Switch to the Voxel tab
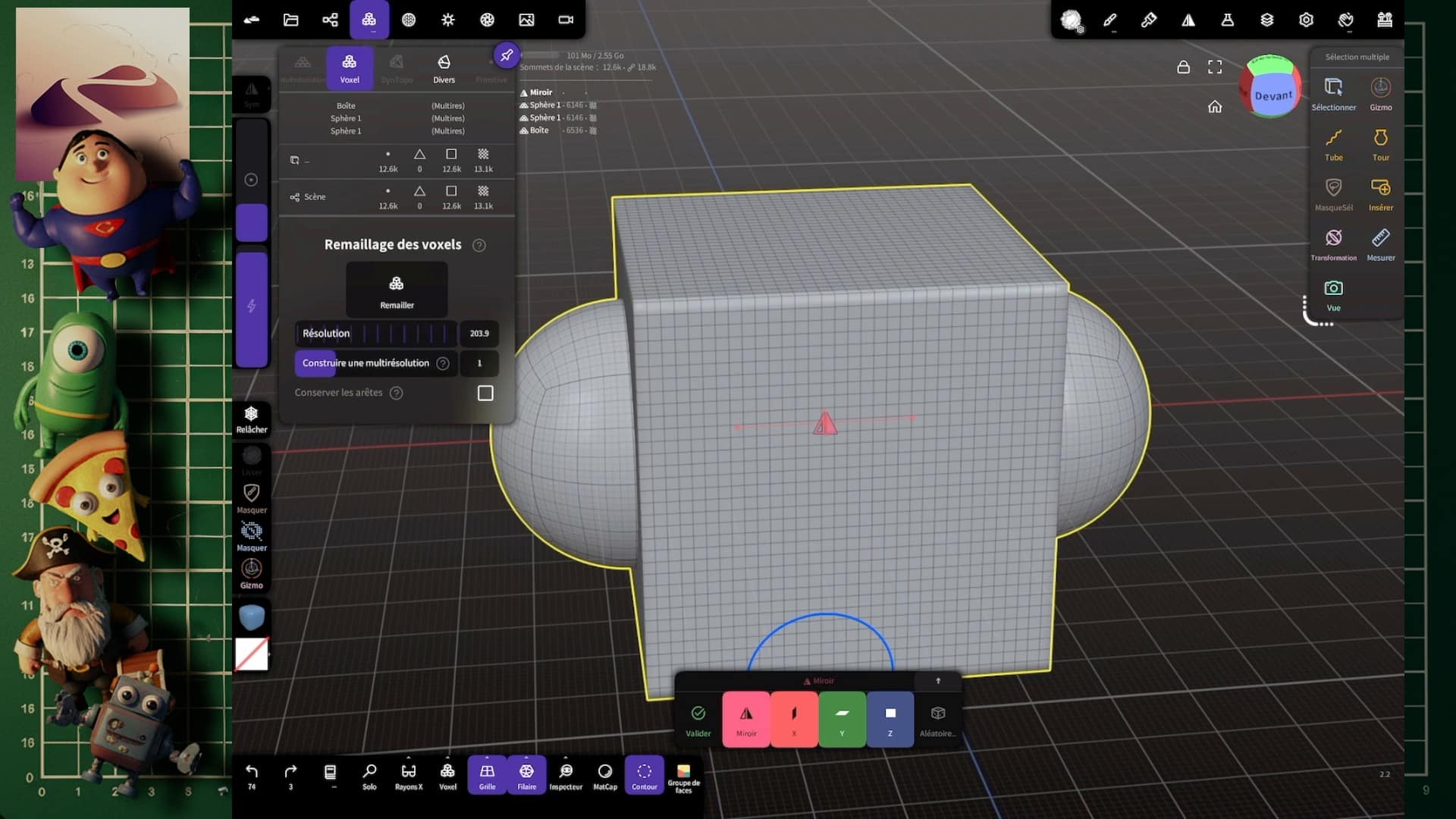 (350, 68)
